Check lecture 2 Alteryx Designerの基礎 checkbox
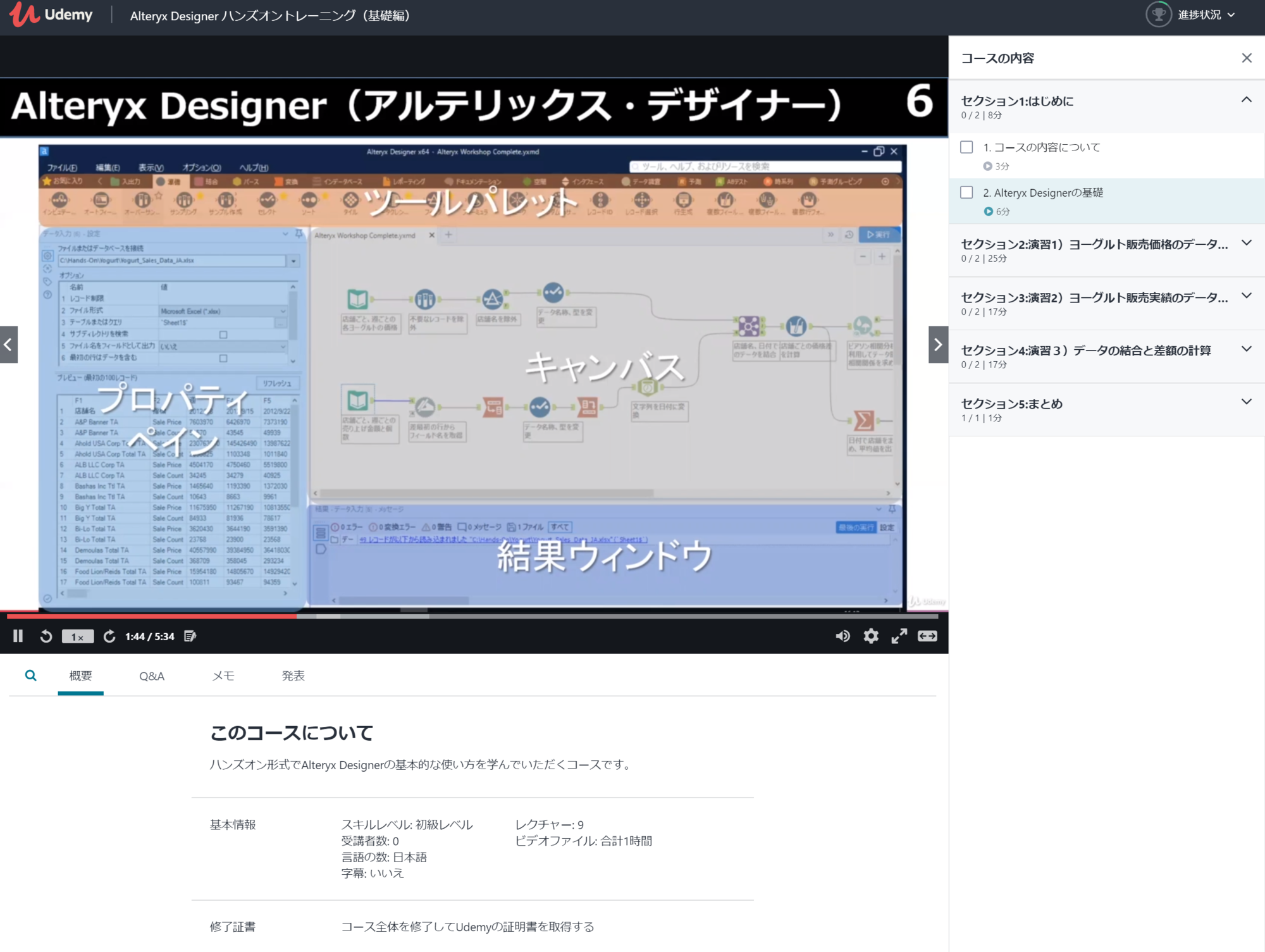The width and height of the screenshot is (1265, 952). point(966,192)
